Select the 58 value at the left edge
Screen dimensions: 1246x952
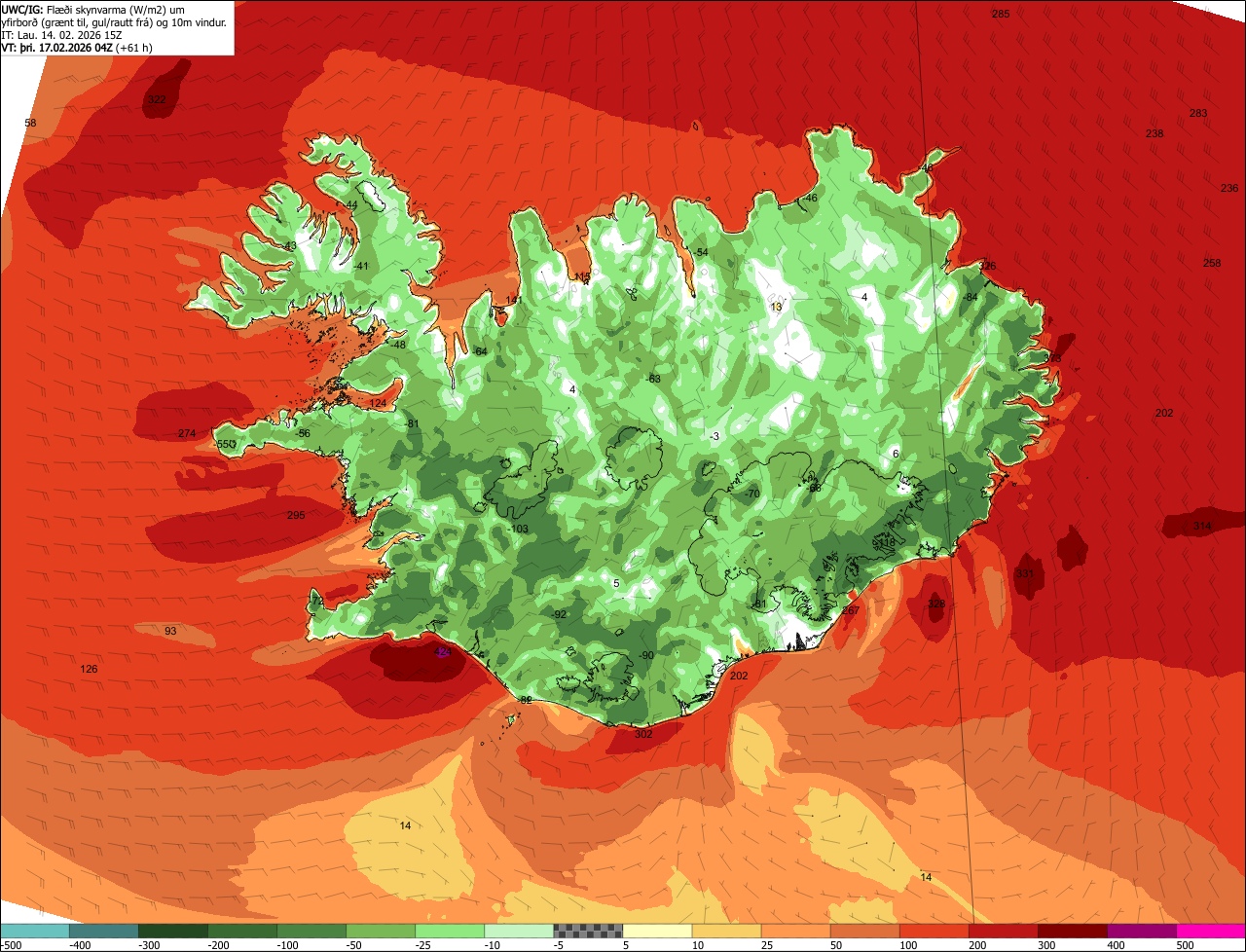30,124
